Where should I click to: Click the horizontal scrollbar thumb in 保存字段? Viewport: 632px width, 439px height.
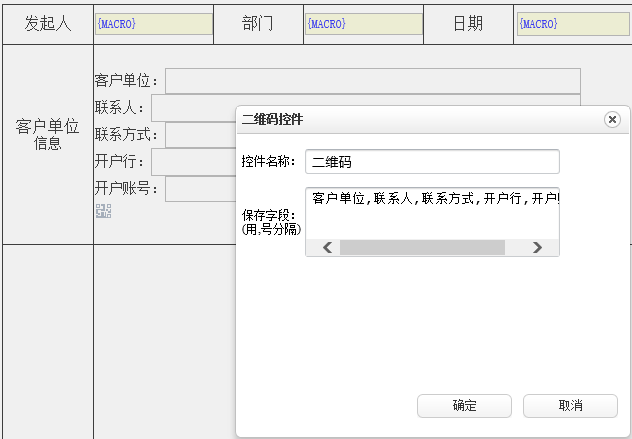pyautogui.click(x=421, y=247)
